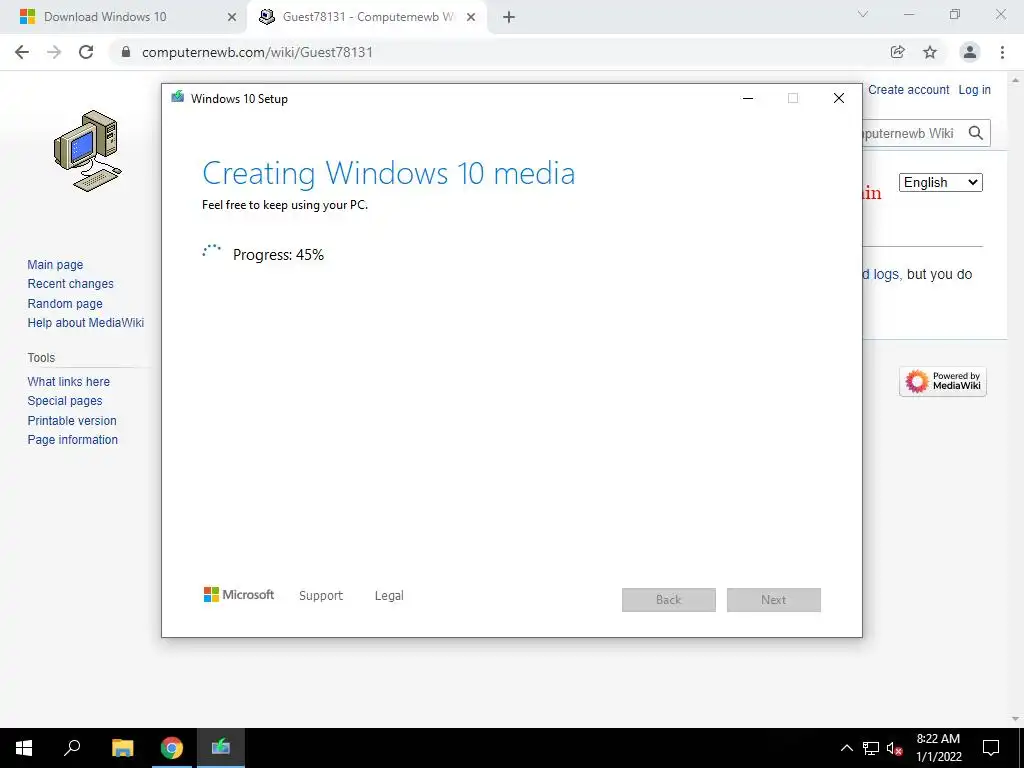Click Computernewb wiki computer logo
This screenshot has height=768, width=1024.
point(87,150)
